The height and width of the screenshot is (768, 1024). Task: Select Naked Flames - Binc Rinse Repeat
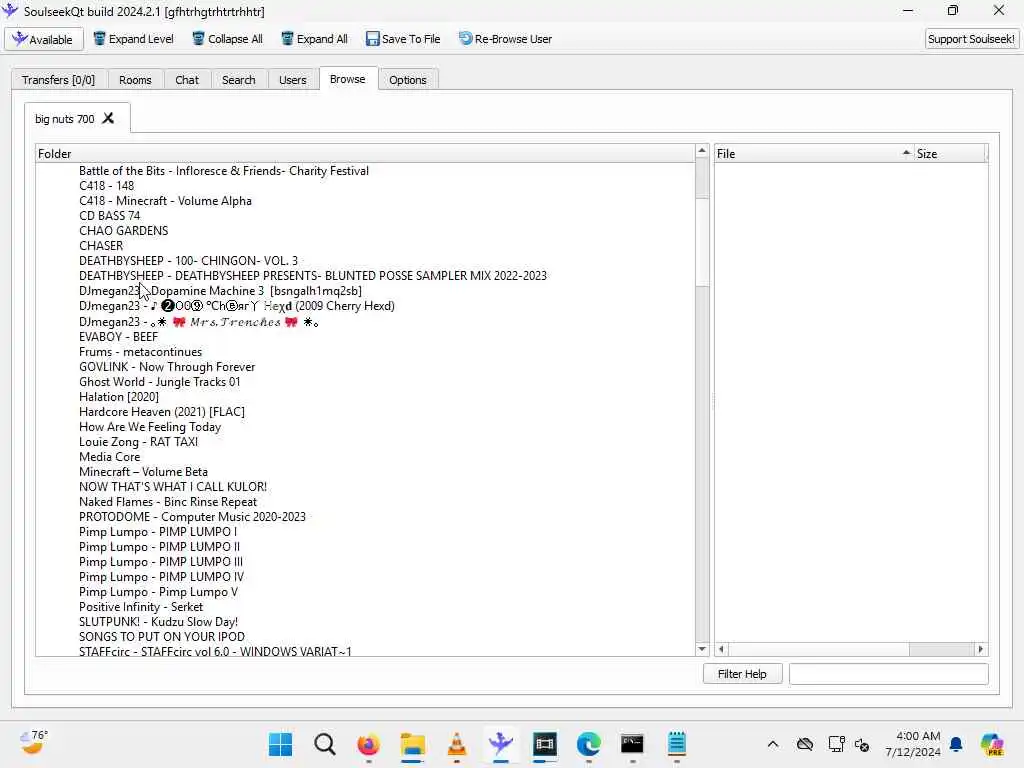click(168, 502)
